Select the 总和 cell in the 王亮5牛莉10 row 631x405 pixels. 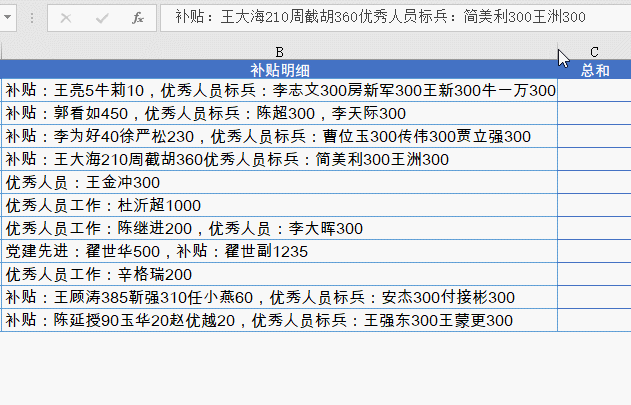[x=594, y=90]
